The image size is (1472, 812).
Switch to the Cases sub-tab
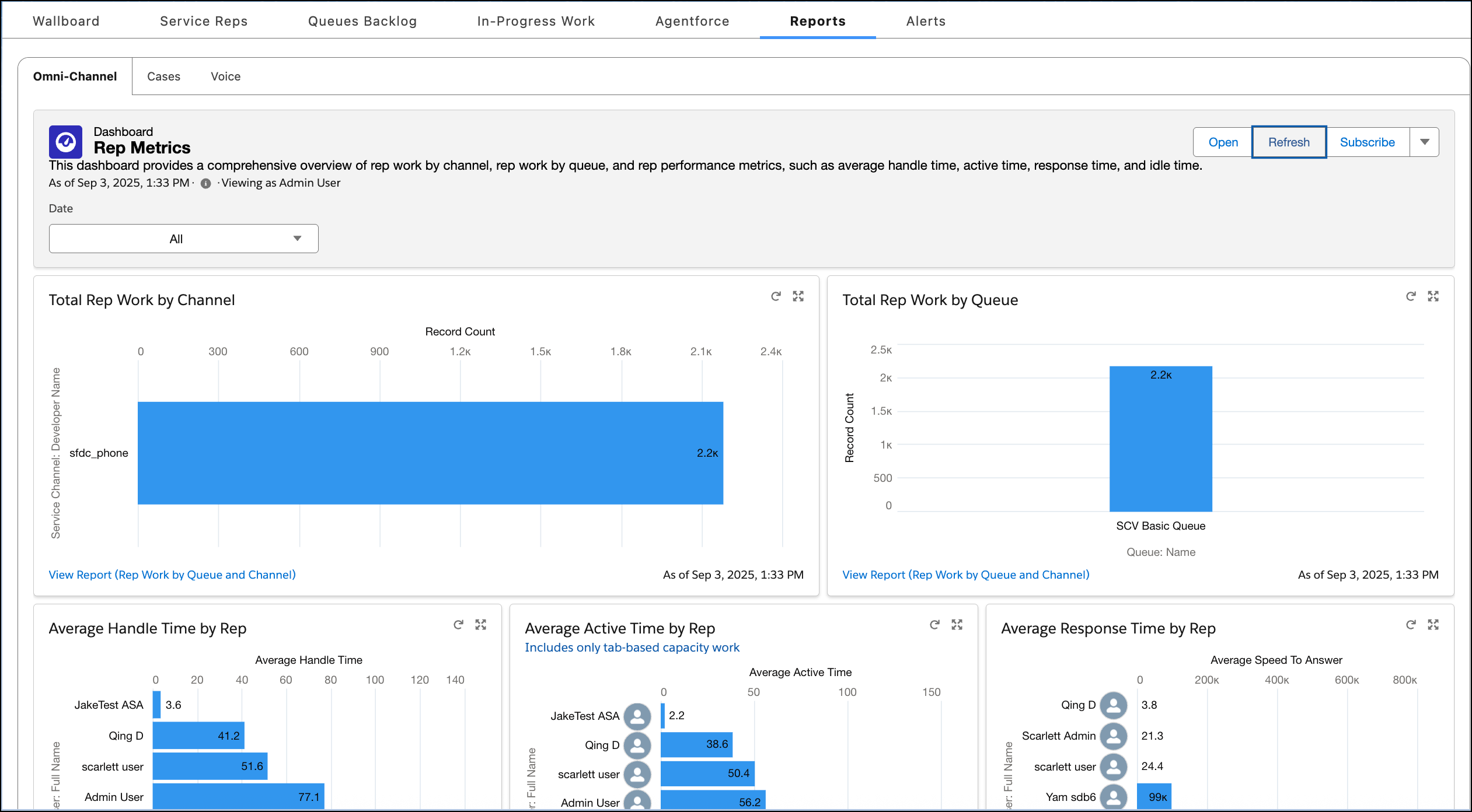[163, 76]
